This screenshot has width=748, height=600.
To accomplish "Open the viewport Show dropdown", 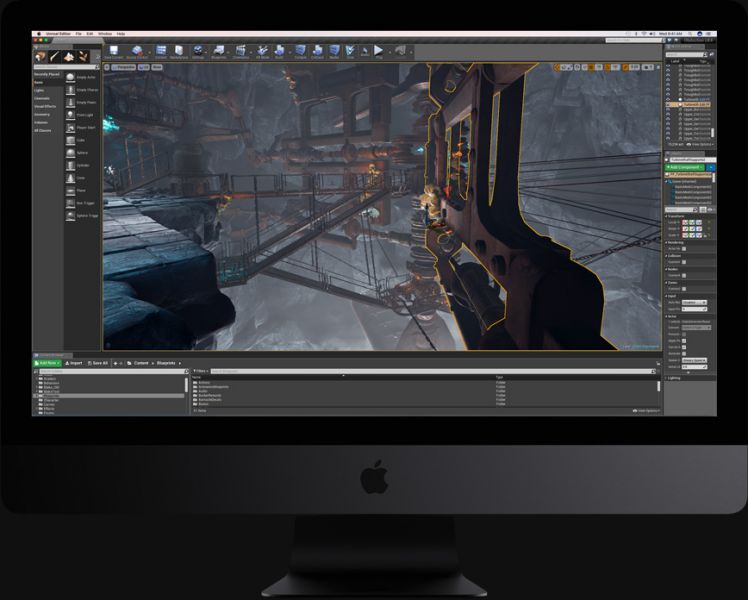I will [x=157, y=67].
